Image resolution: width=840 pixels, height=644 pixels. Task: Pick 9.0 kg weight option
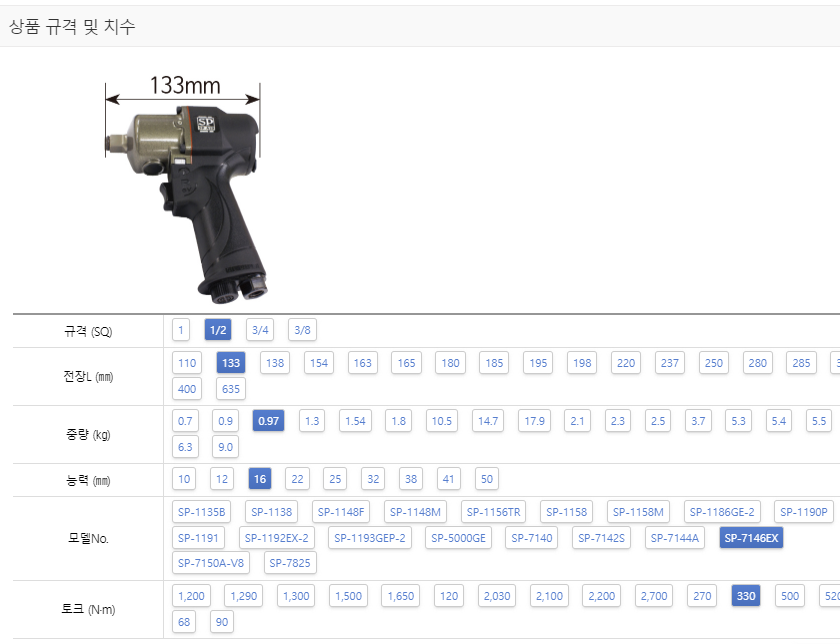pyautogui.click(x=226, y=447)
